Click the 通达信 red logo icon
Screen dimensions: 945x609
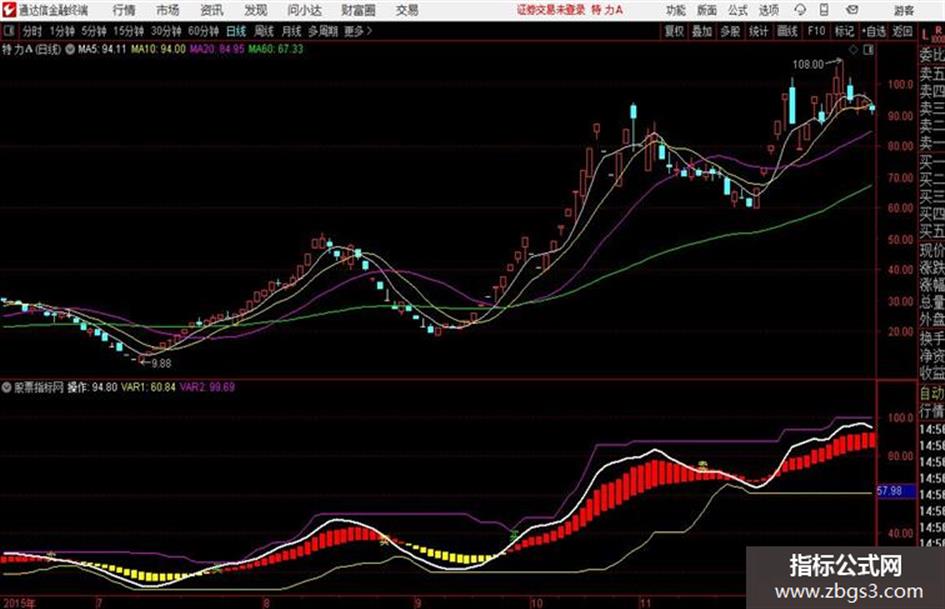(x=9, y=10)
